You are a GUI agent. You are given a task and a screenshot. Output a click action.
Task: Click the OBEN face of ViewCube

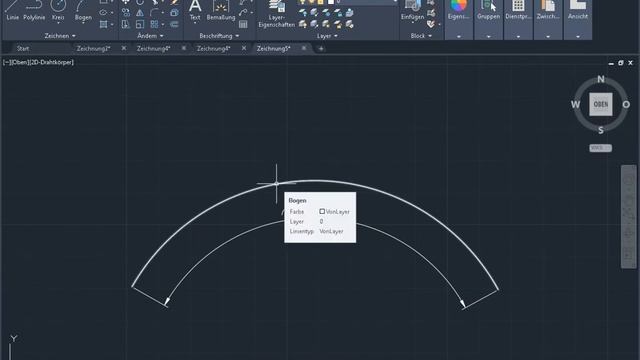pyautogui.click(x=600, y=104)
